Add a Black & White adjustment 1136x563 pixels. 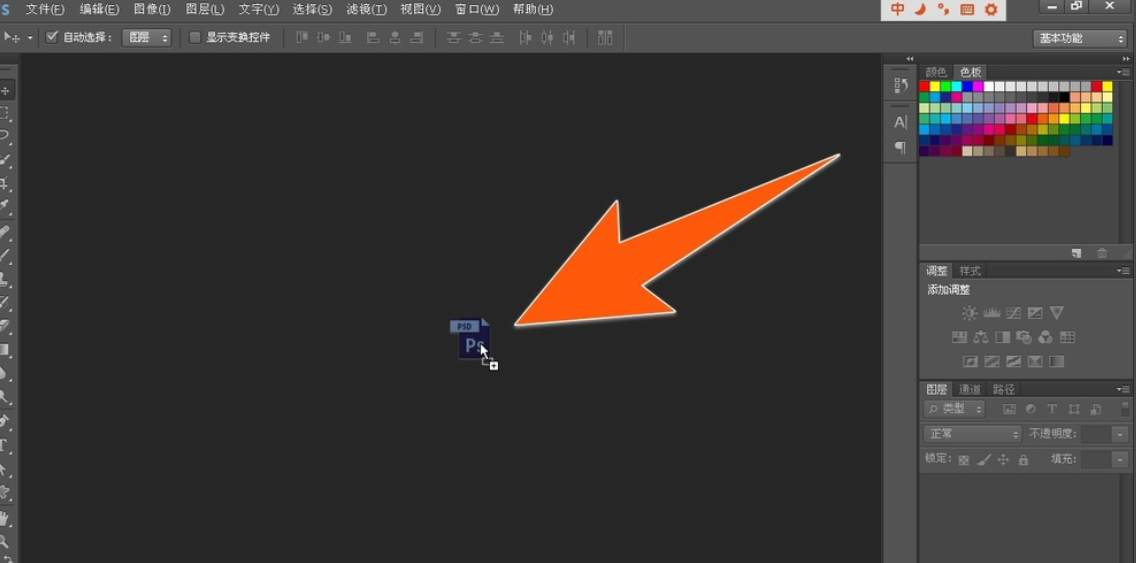tap(1003, 337)
